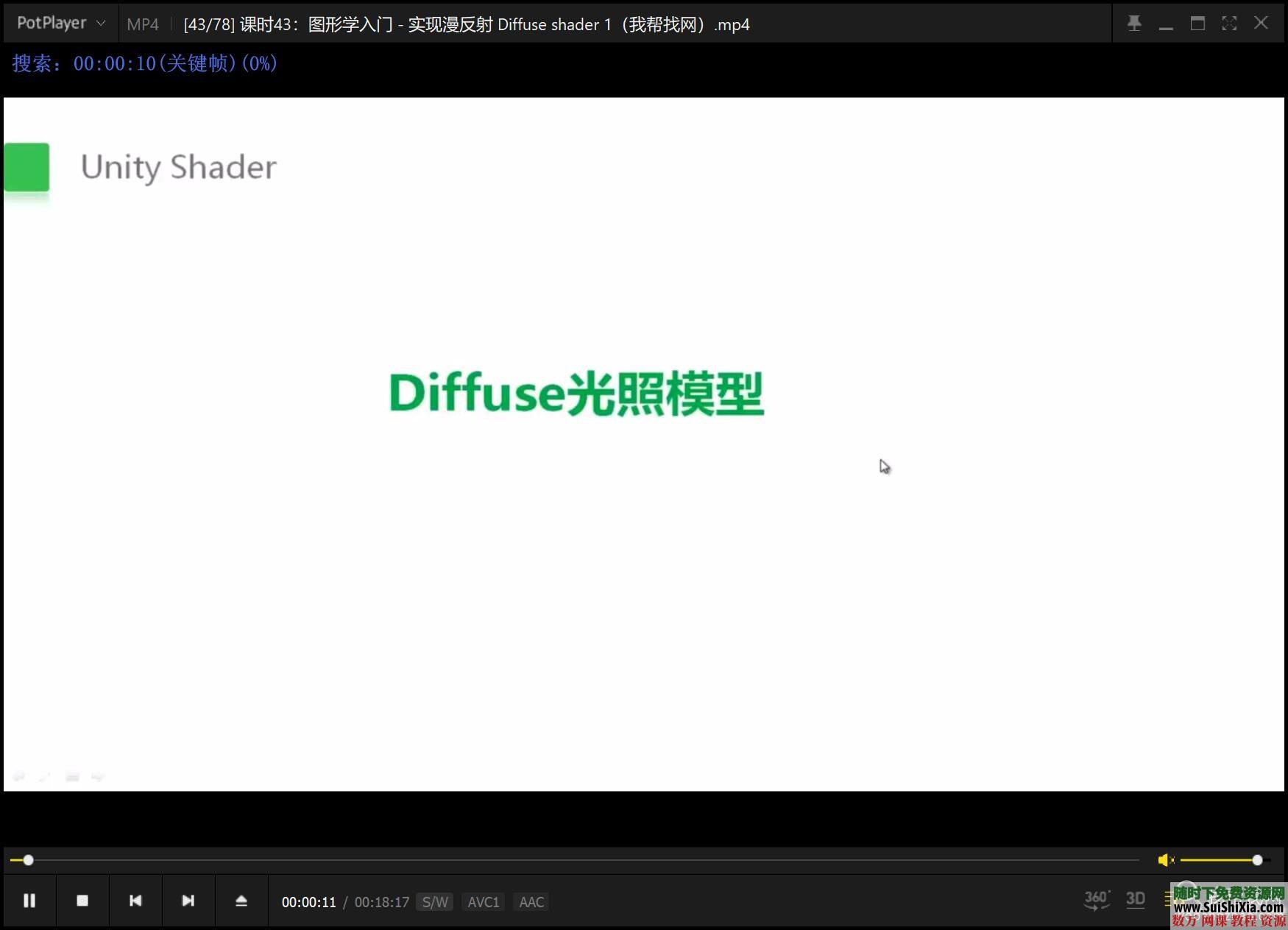
Task: Mute audio via the speaker icon
Action: pos(1166,859)
